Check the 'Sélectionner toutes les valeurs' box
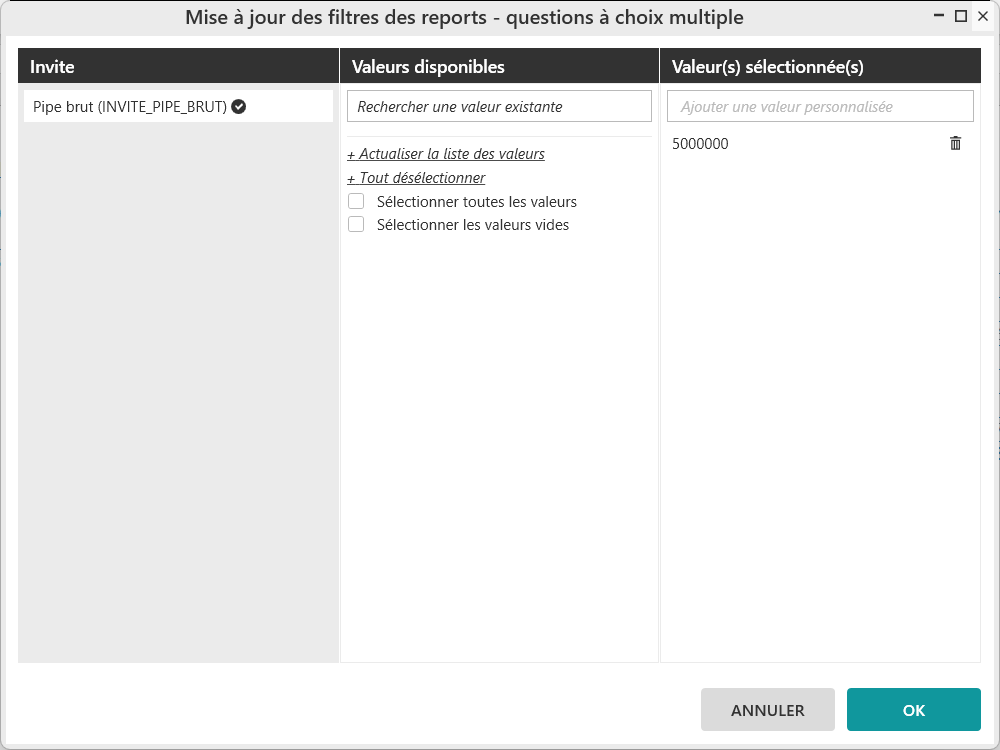The height and width of the screenshot is (750, 1000). point(356,202)
